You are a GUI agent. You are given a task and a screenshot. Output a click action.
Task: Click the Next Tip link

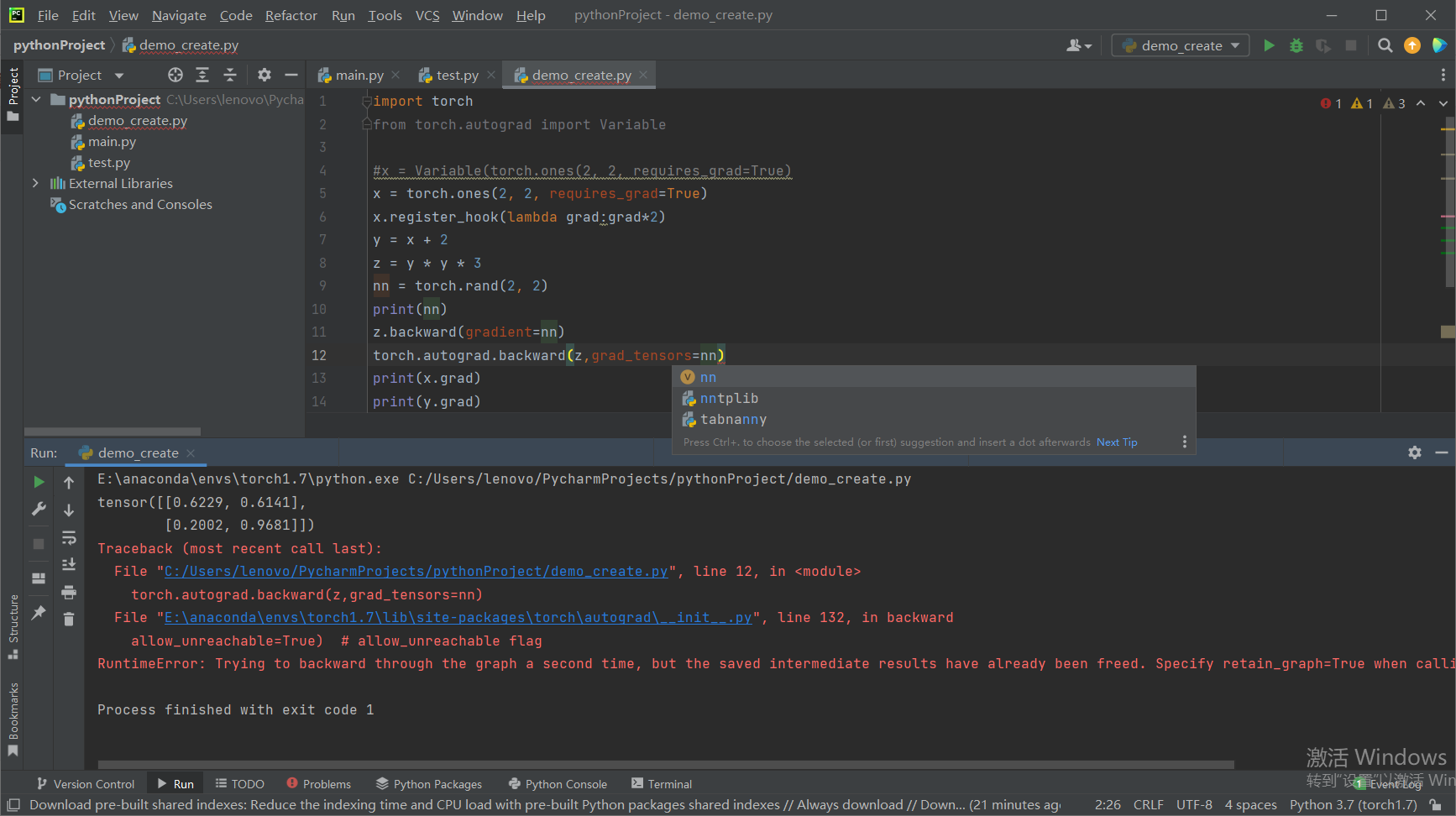pos(1117,442)
